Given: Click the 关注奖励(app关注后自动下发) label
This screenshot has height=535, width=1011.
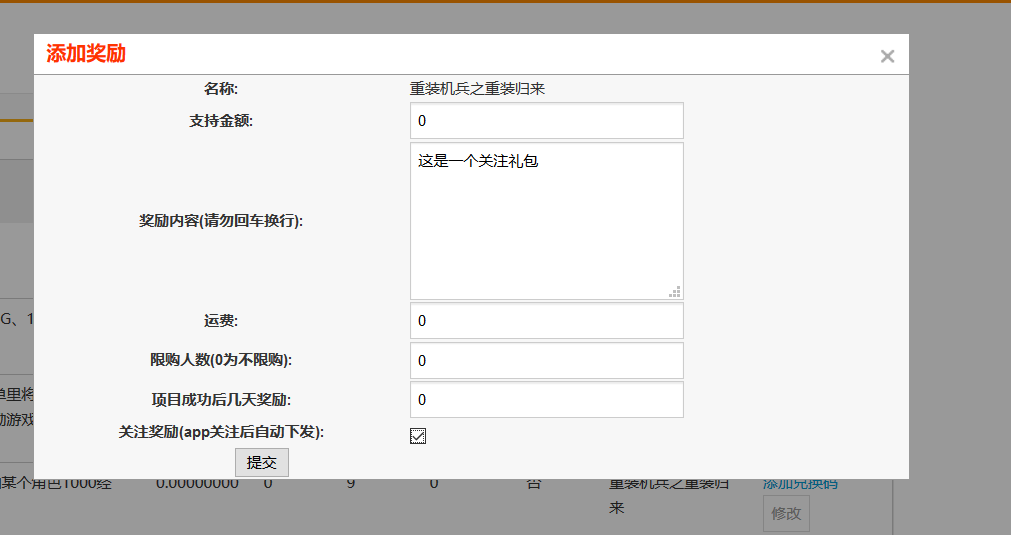Looking at the screenshot, I should pos(221,432).
